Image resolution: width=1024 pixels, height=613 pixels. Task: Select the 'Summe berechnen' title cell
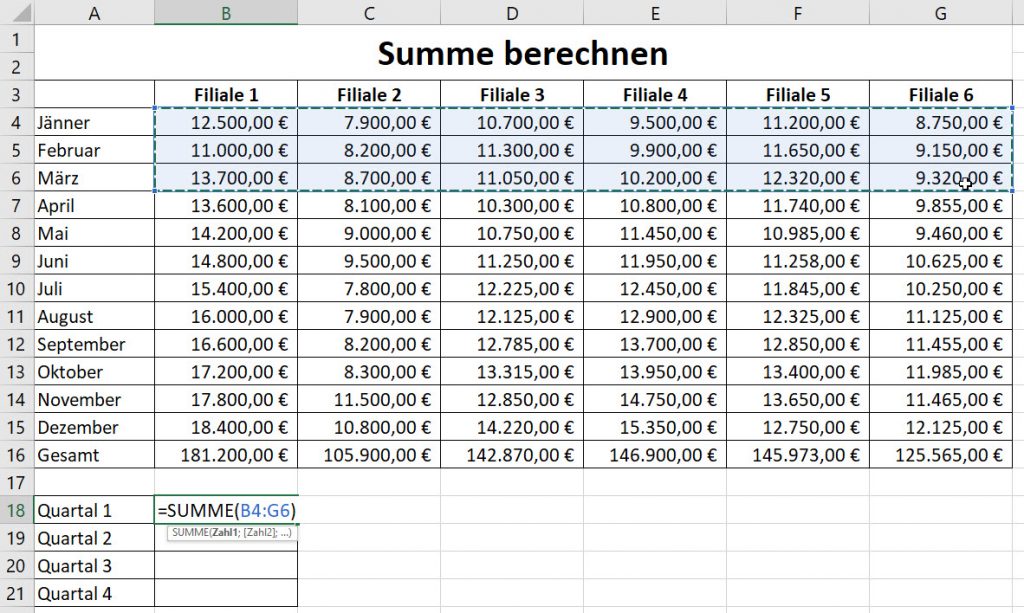(x=523, y=53)
